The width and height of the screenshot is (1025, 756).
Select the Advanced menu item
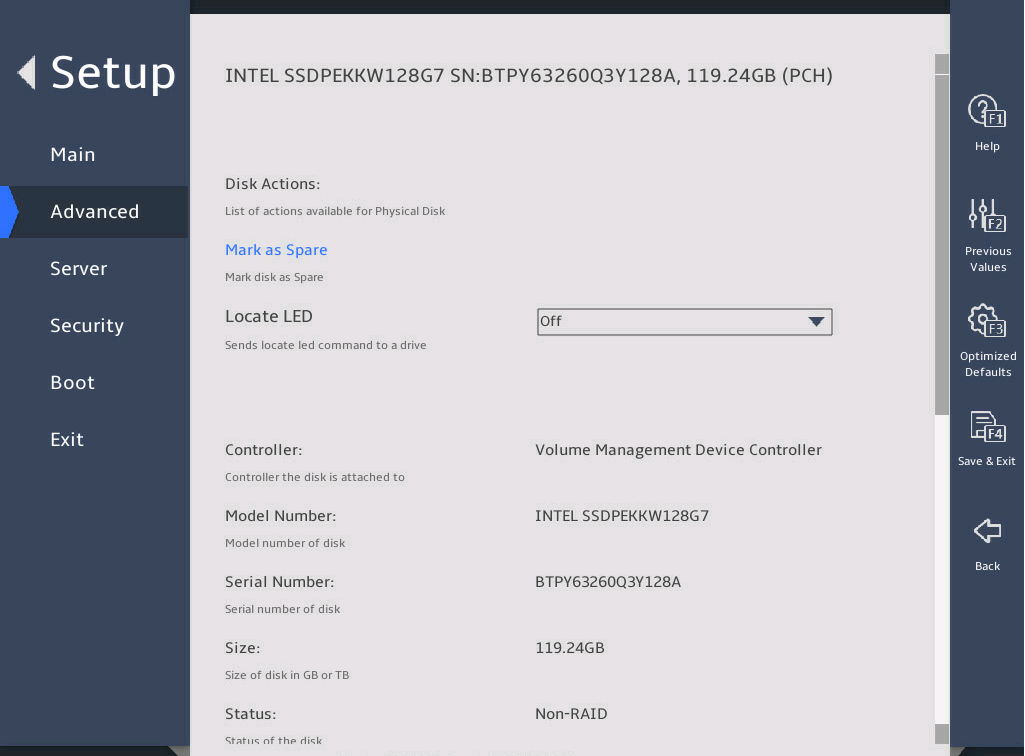(95, 211)
